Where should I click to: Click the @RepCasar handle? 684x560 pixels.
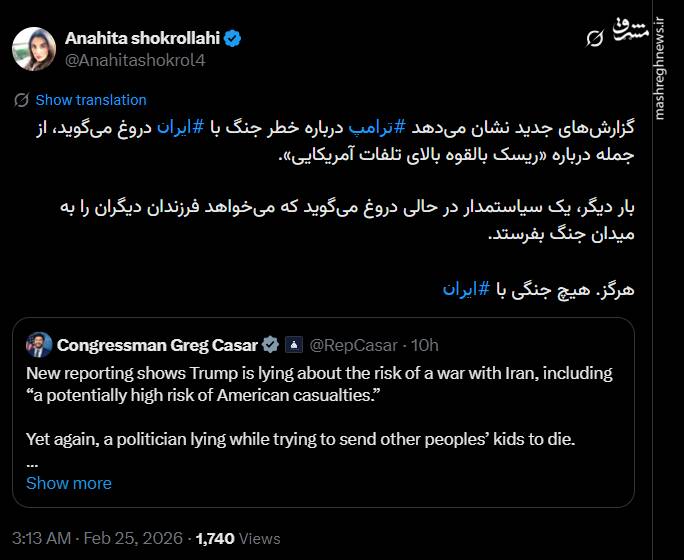(x=355, y=345)
